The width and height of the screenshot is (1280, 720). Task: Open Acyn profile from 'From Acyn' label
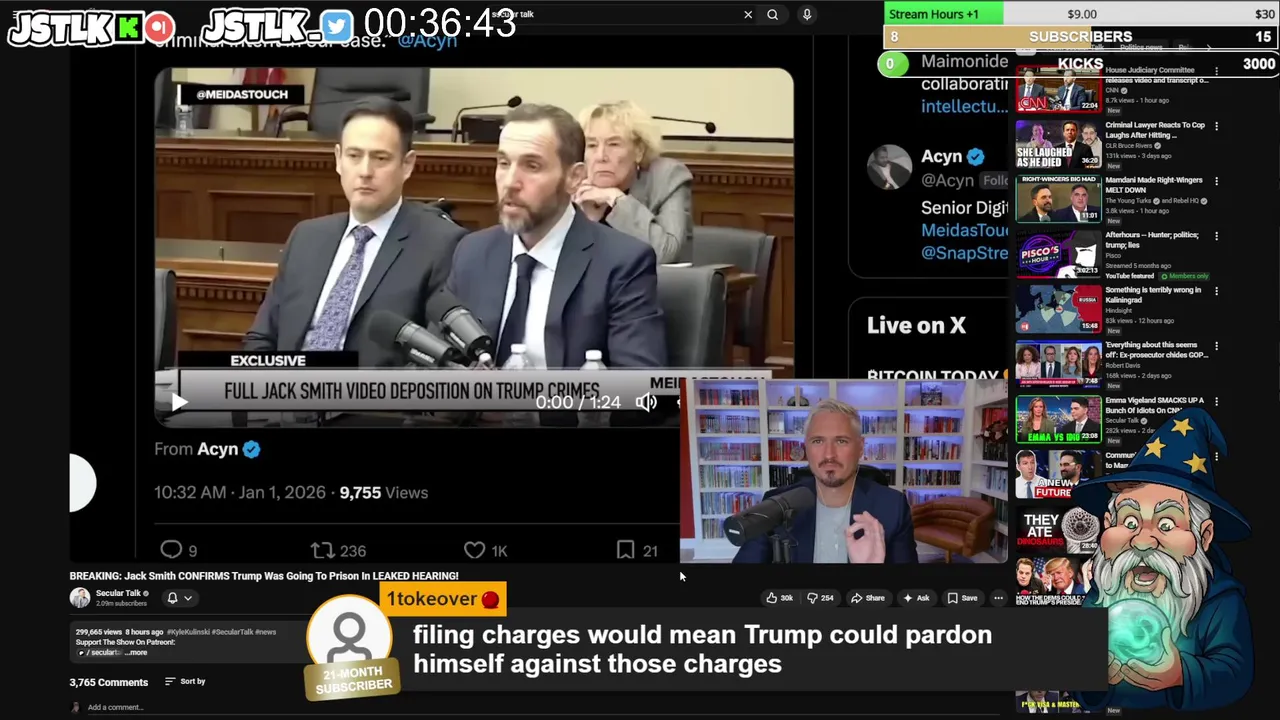coord(217,449)
